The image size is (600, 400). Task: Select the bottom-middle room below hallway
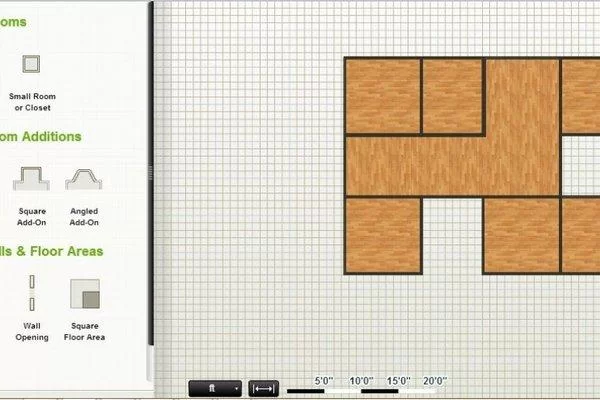coord(522,235)
